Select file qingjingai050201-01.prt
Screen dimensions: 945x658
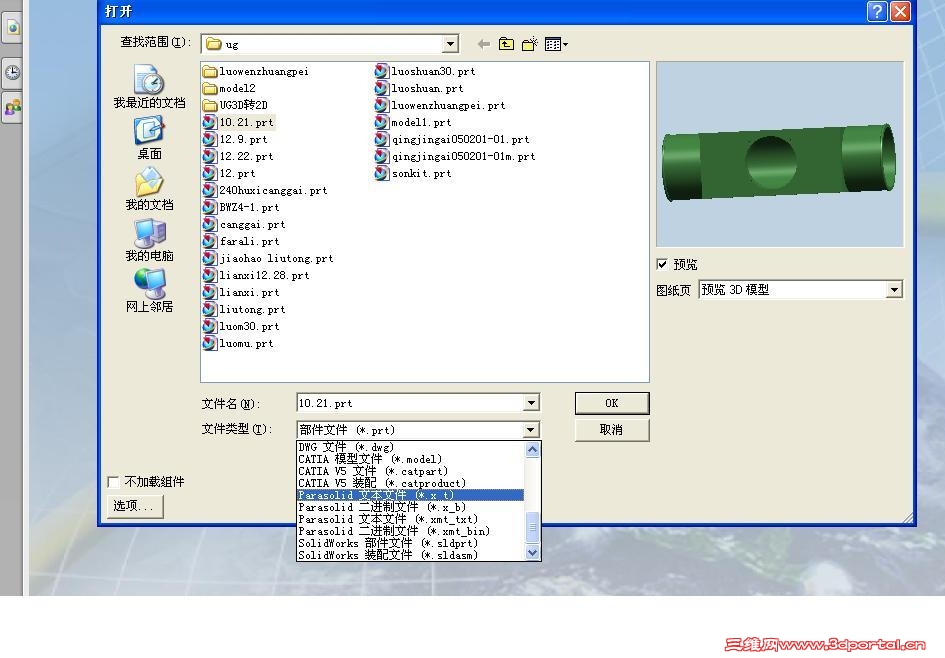[453, 139]
